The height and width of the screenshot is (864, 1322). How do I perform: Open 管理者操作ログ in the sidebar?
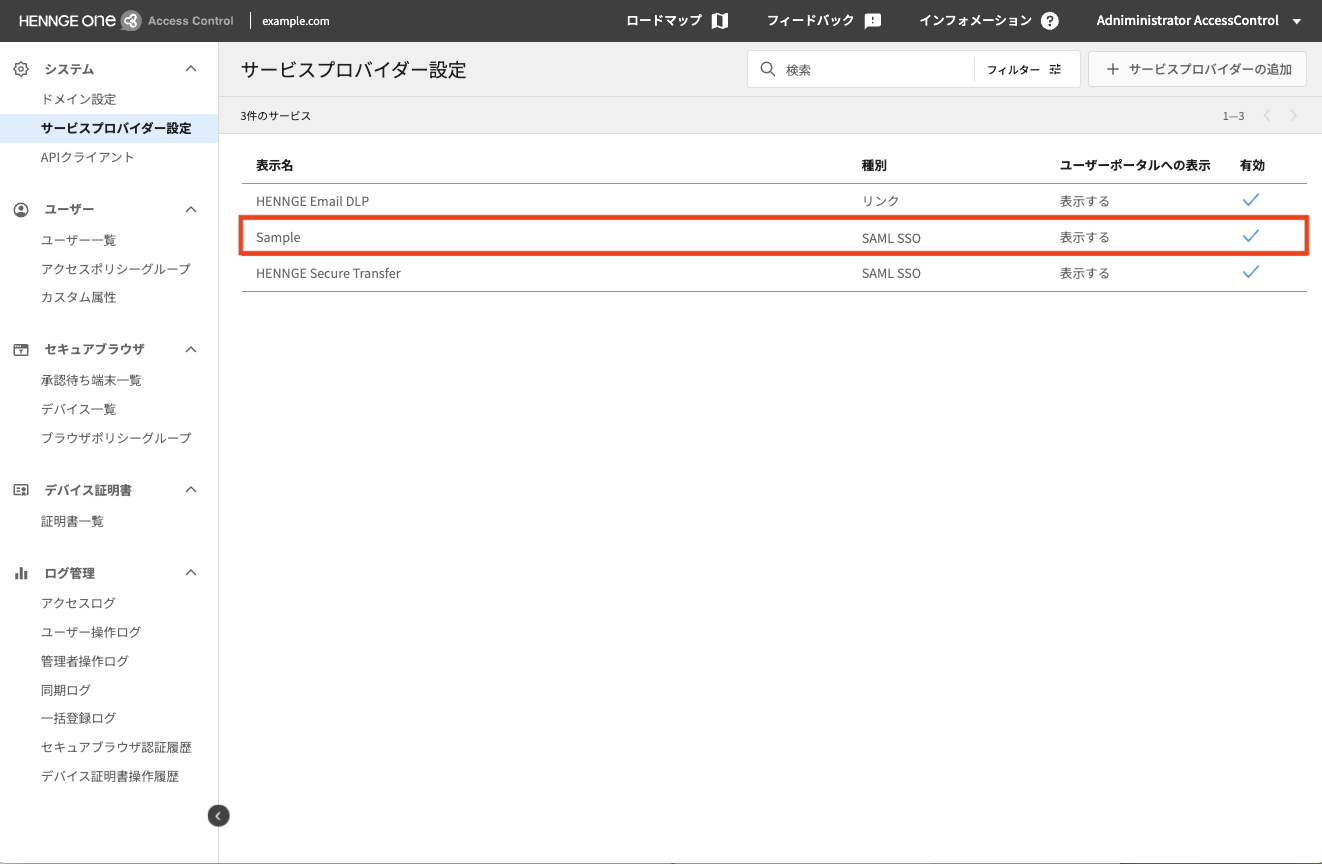tap(85, 661)
